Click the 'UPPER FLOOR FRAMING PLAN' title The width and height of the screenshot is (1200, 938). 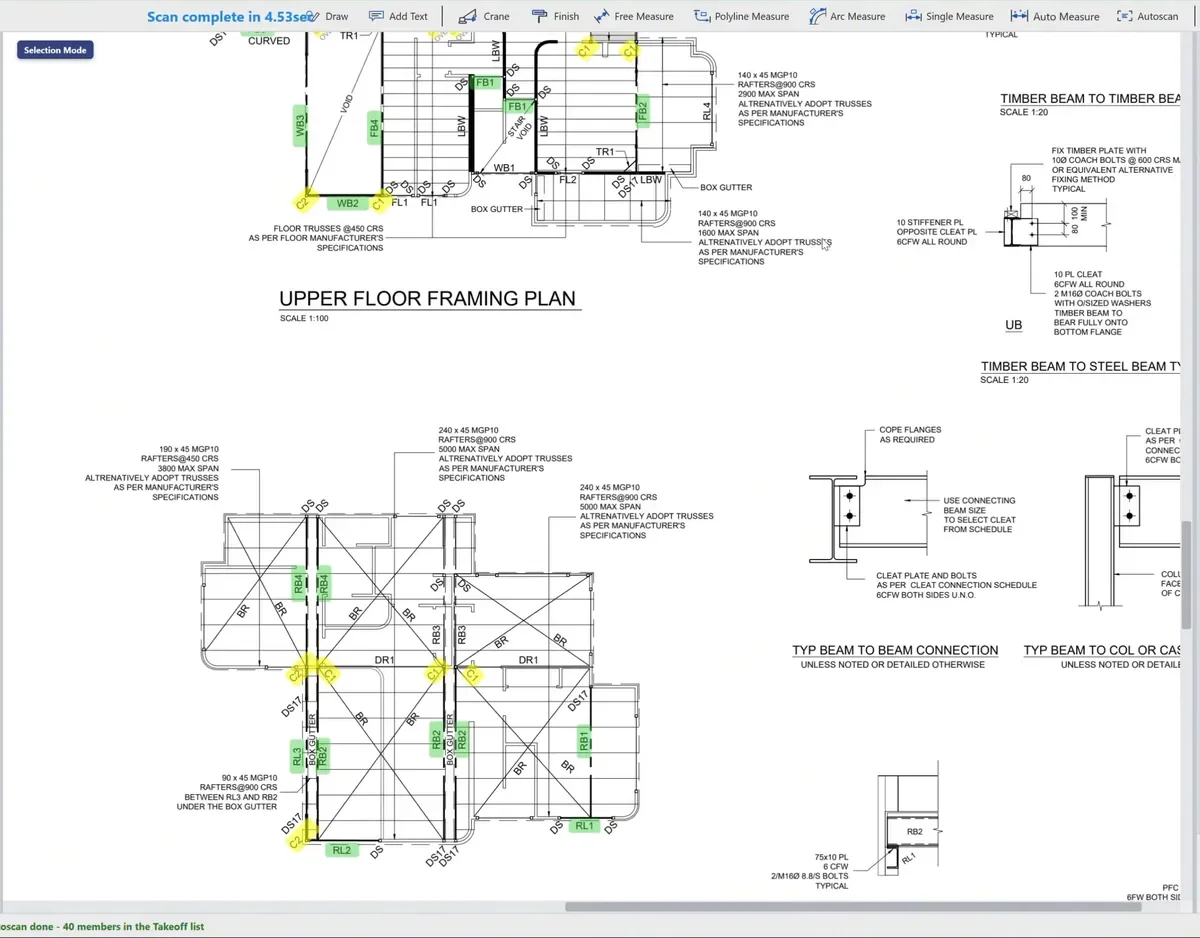click(x=427, y=298)
